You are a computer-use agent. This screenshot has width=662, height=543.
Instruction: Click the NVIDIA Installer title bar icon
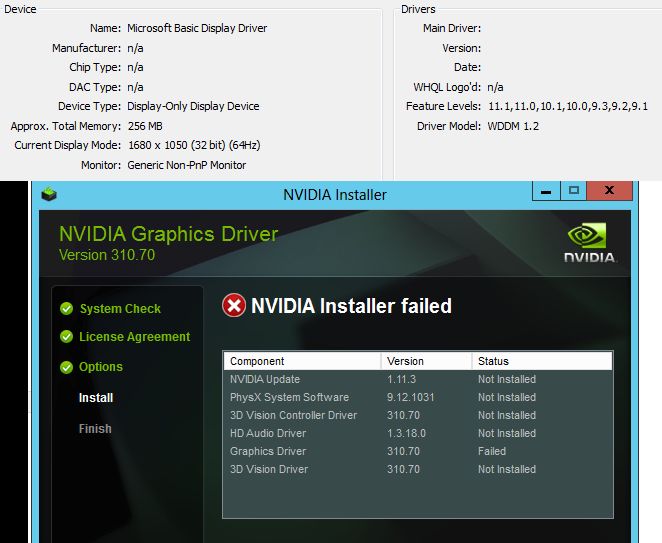click(x=49, y=194)
